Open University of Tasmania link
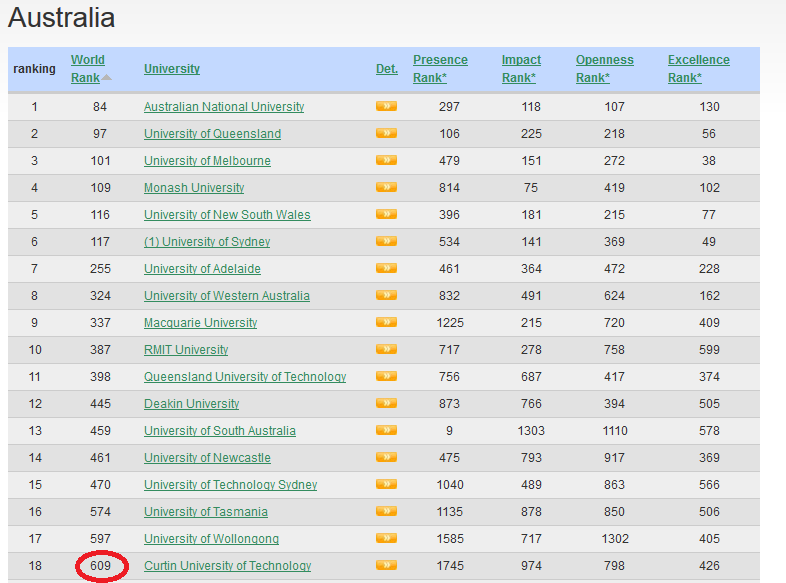 (206, 512)
